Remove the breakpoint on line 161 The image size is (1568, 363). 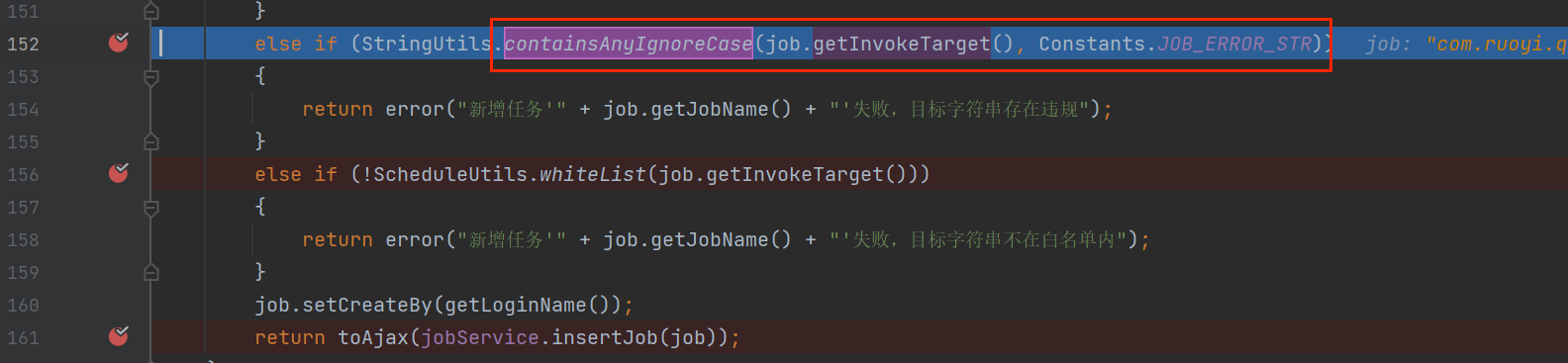pos(119,336)
